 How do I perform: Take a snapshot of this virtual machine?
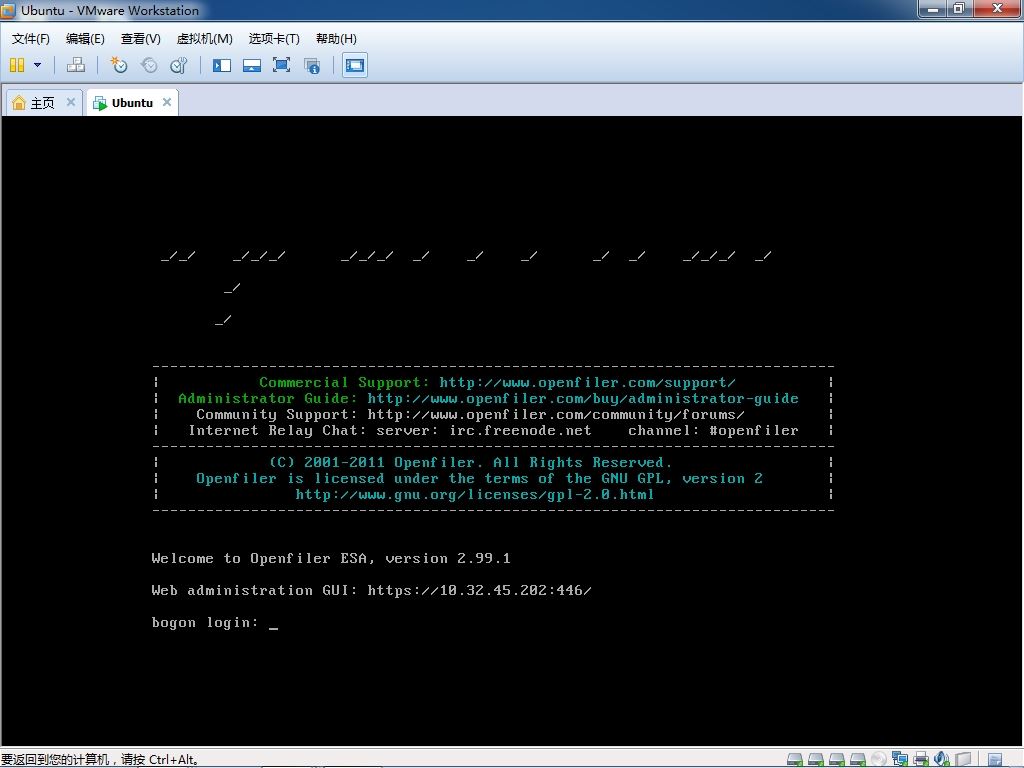tap(118, 65)
